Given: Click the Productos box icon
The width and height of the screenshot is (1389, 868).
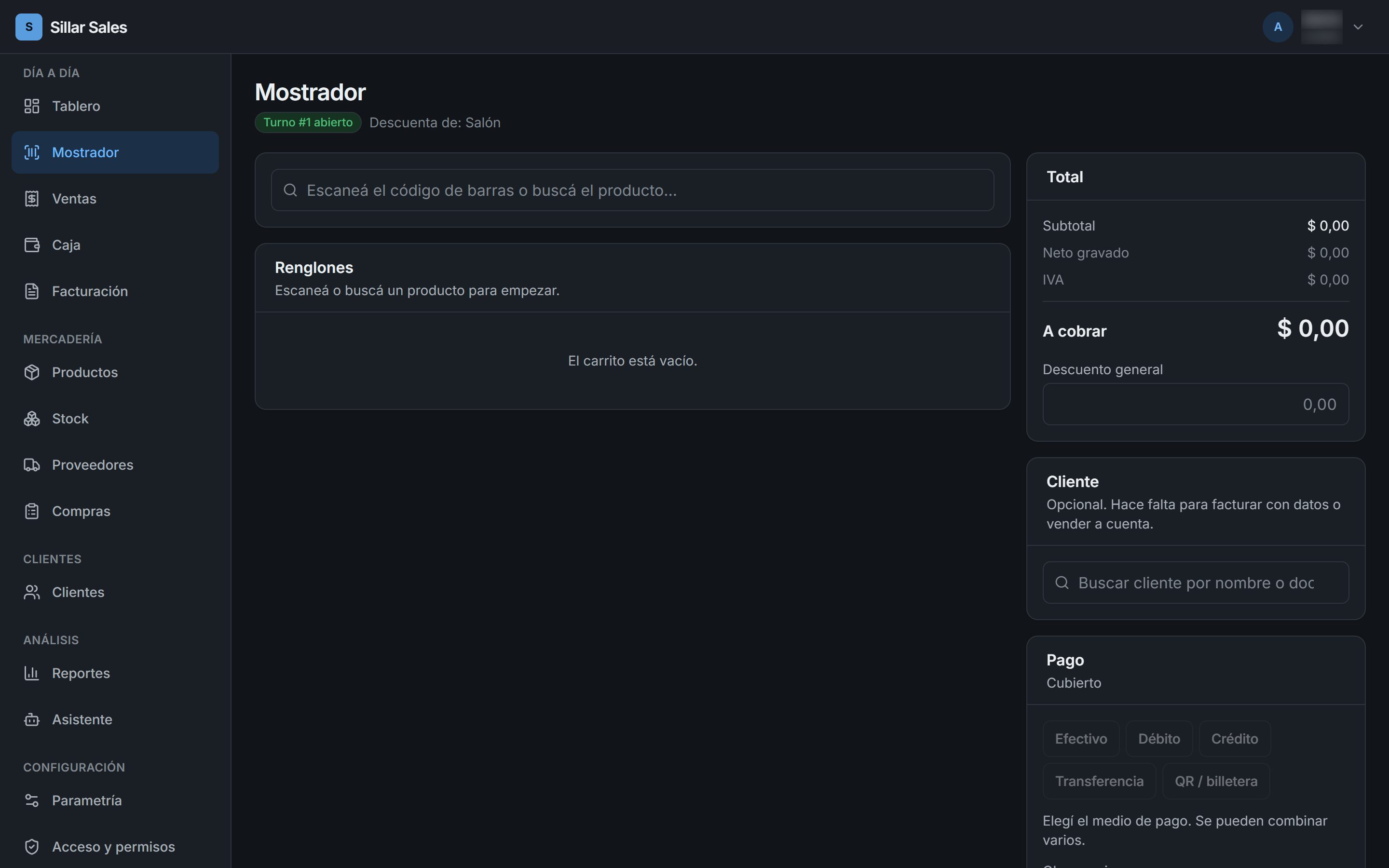Looking at the screenshot, I should click(31, 372).
